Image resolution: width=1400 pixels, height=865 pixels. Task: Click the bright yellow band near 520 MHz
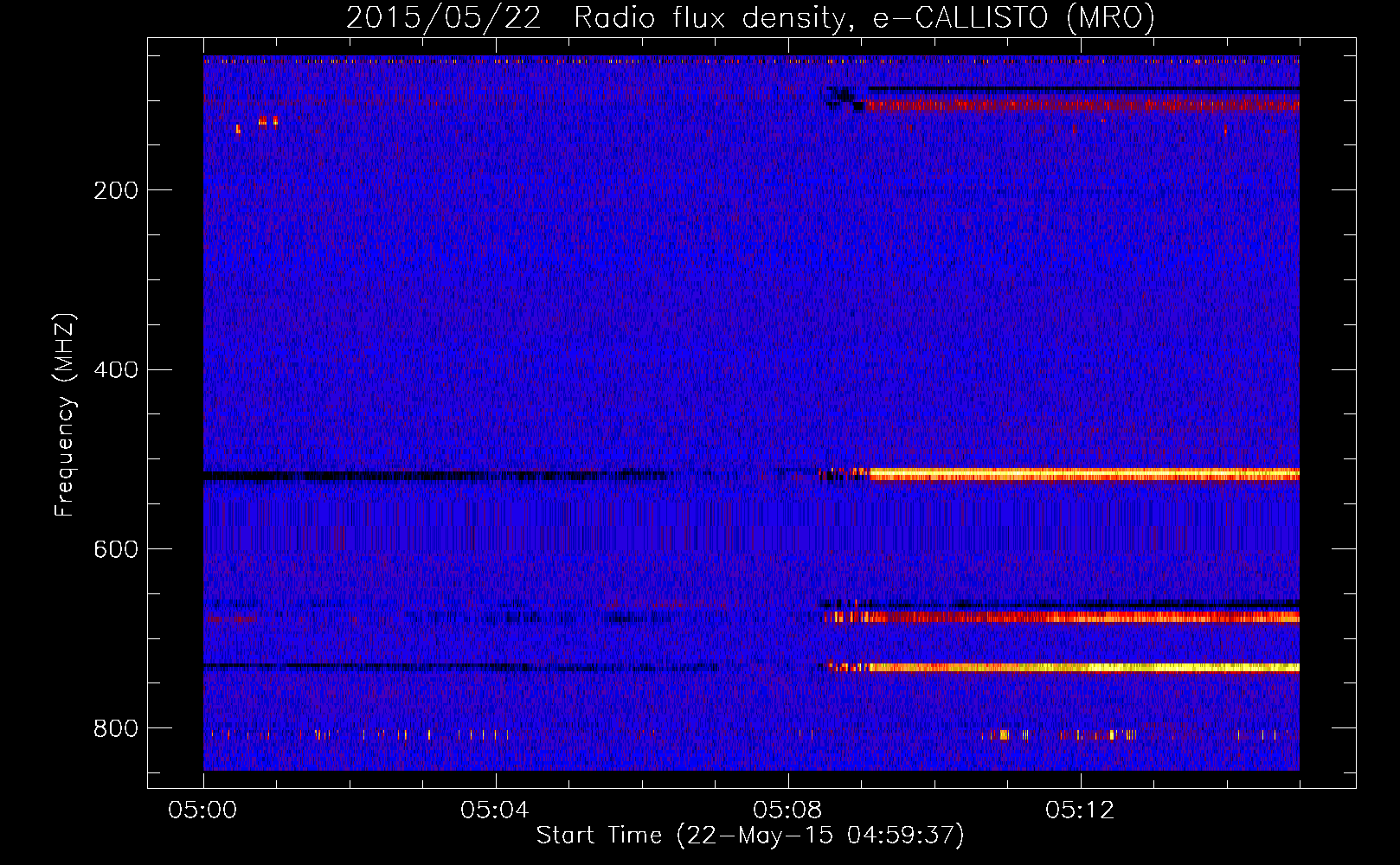click(1083, 474)
